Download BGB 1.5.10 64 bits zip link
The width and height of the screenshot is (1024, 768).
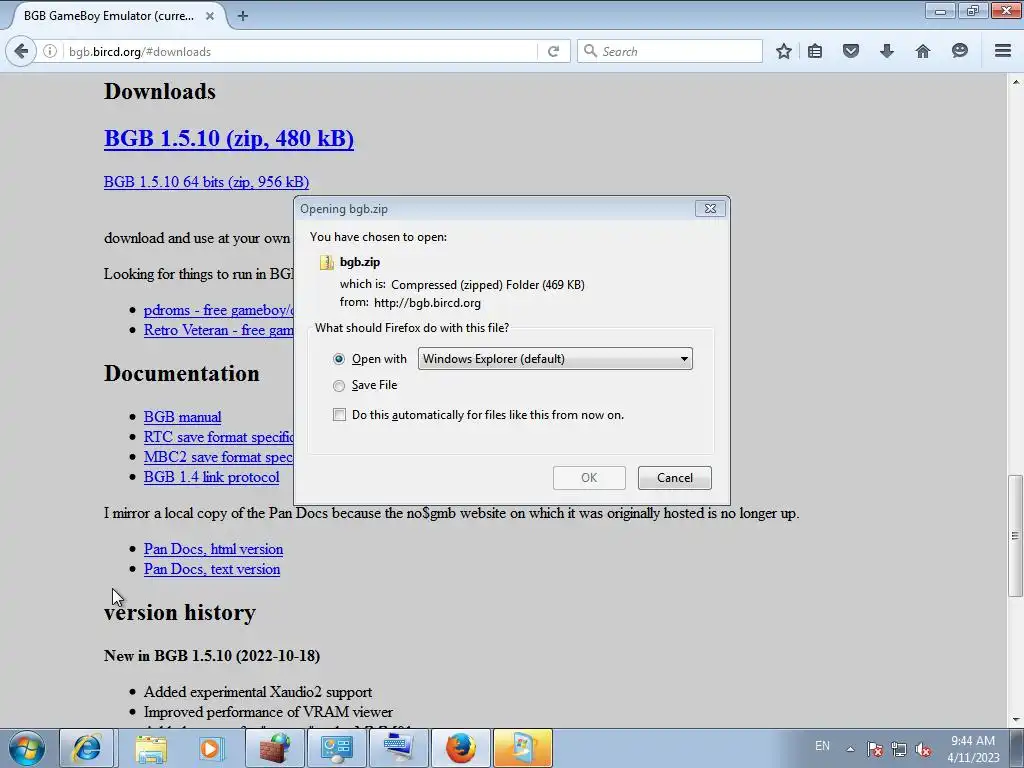206,182
